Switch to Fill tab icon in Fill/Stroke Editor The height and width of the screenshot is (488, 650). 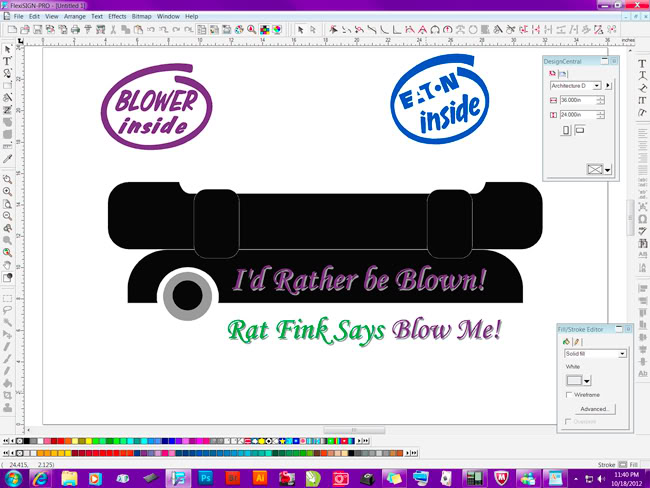(566, 342)
